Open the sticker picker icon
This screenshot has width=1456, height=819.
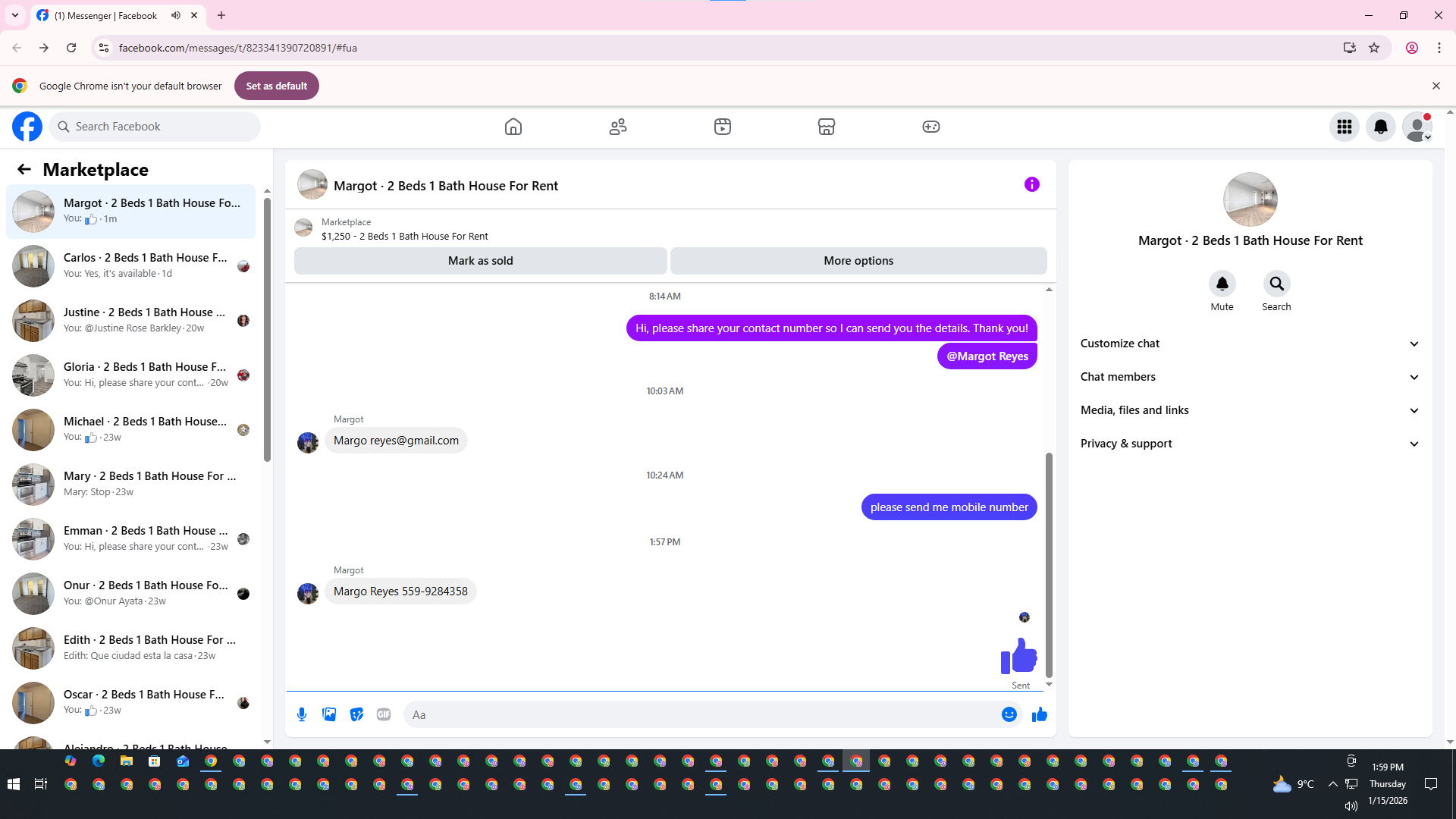[x=356, y=714]
